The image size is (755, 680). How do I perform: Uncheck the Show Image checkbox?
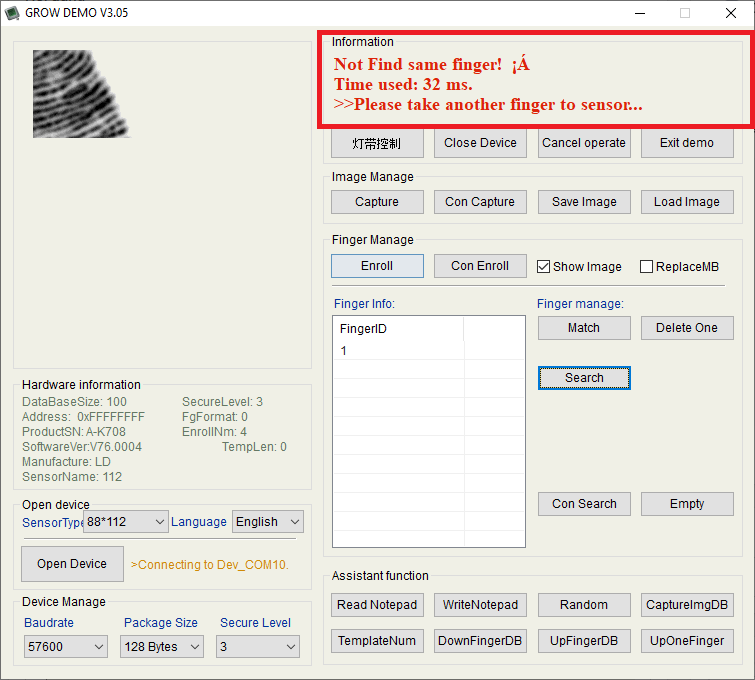(544, 267)
